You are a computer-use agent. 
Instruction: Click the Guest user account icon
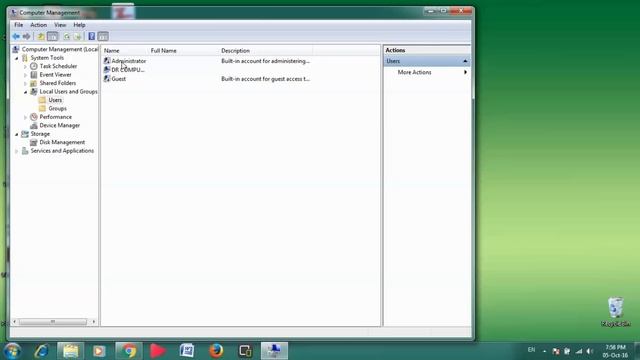(x=107, y=78)
